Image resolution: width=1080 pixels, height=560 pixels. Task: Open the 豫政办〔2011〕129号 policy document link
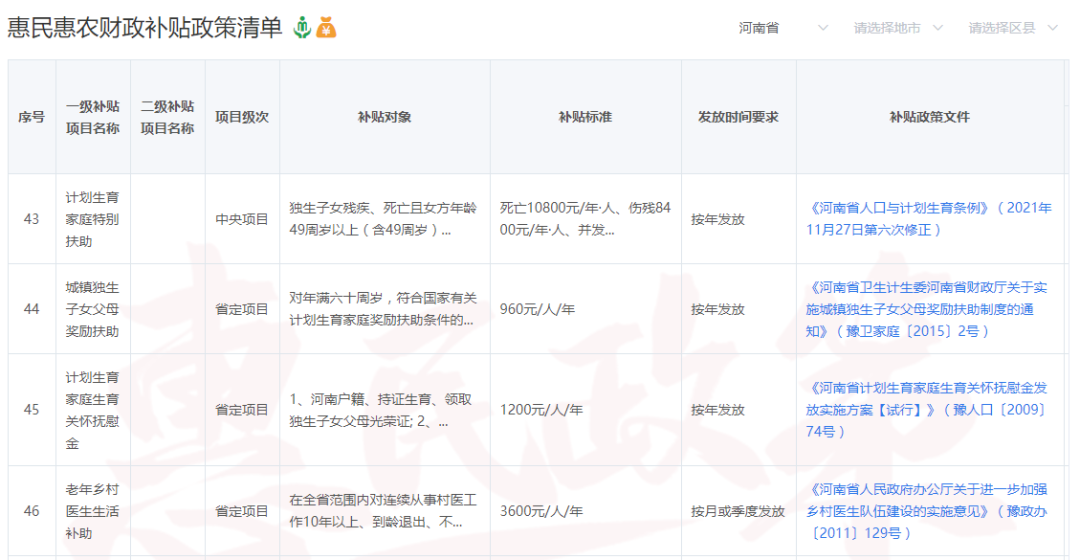click(x=927, y=511)
